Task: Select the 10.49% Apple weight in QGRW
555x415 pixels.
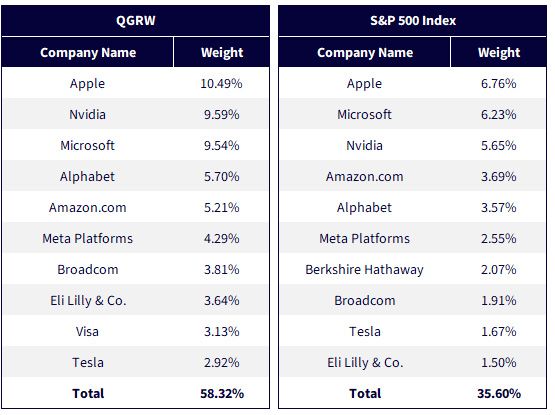Action: coord(221,84)
